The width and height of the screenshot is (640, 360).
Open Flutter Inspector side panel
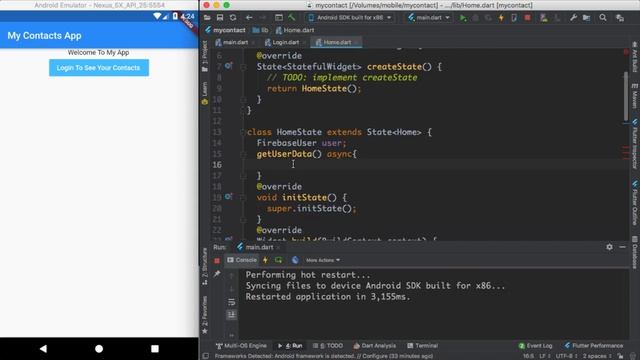(x=635, y=144)
